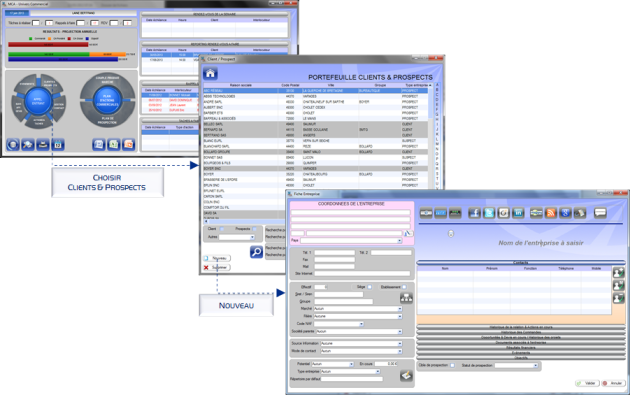This screenshot has width=630, height=395.
Task: Expand Documents associés à l'entreprise bar
Action: (x=521, y=342)
